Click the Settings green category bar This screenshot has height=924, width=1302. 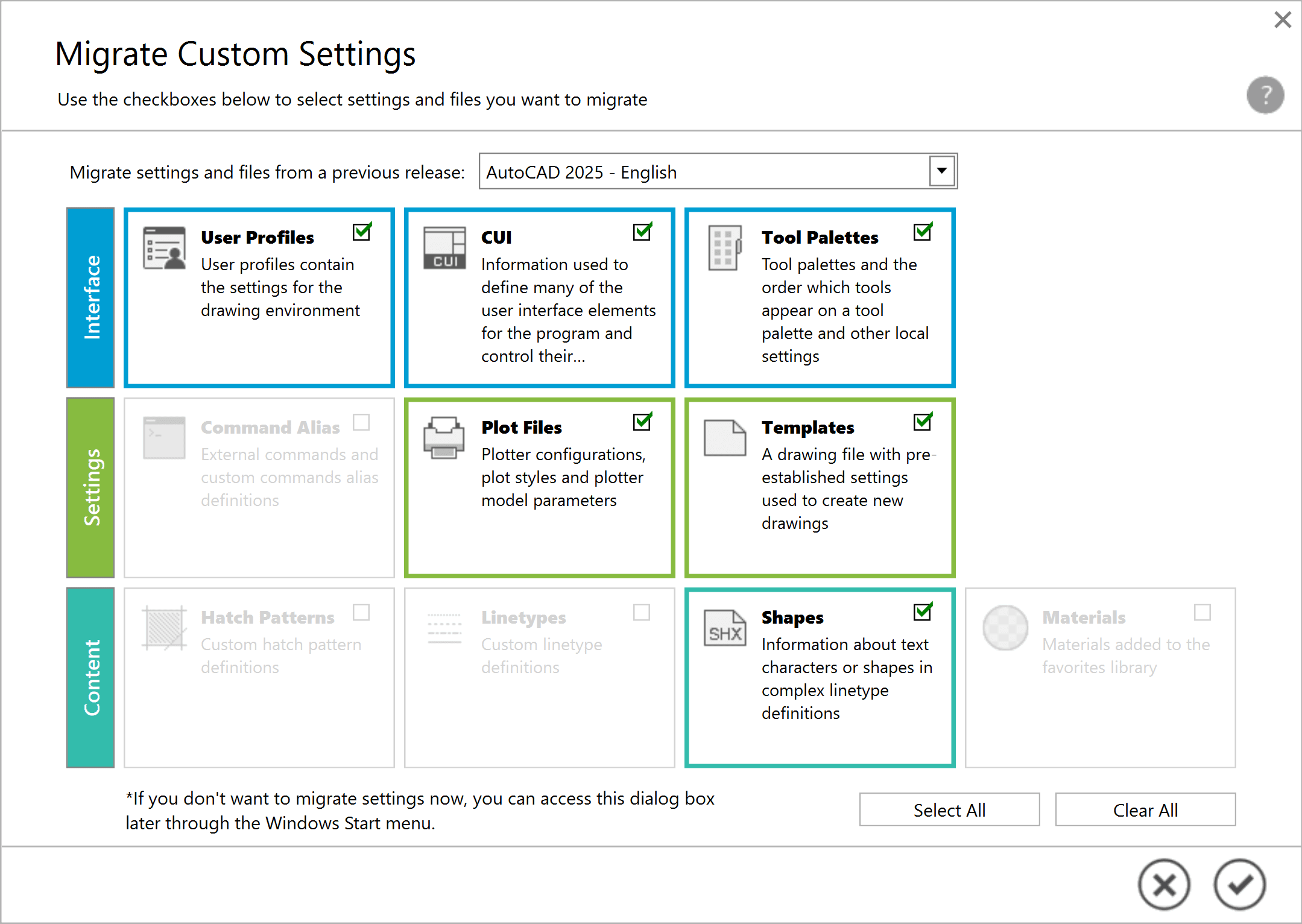[90, 487]
